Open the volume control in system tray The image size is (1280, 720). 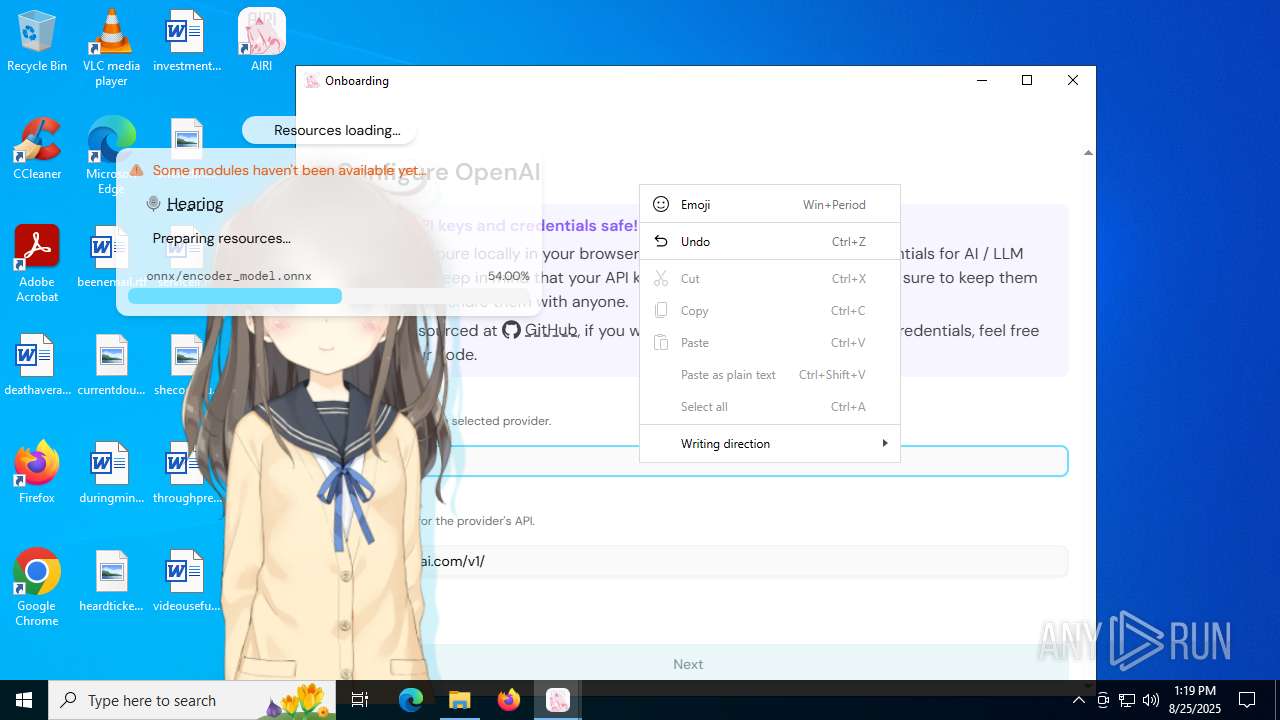1151,700
